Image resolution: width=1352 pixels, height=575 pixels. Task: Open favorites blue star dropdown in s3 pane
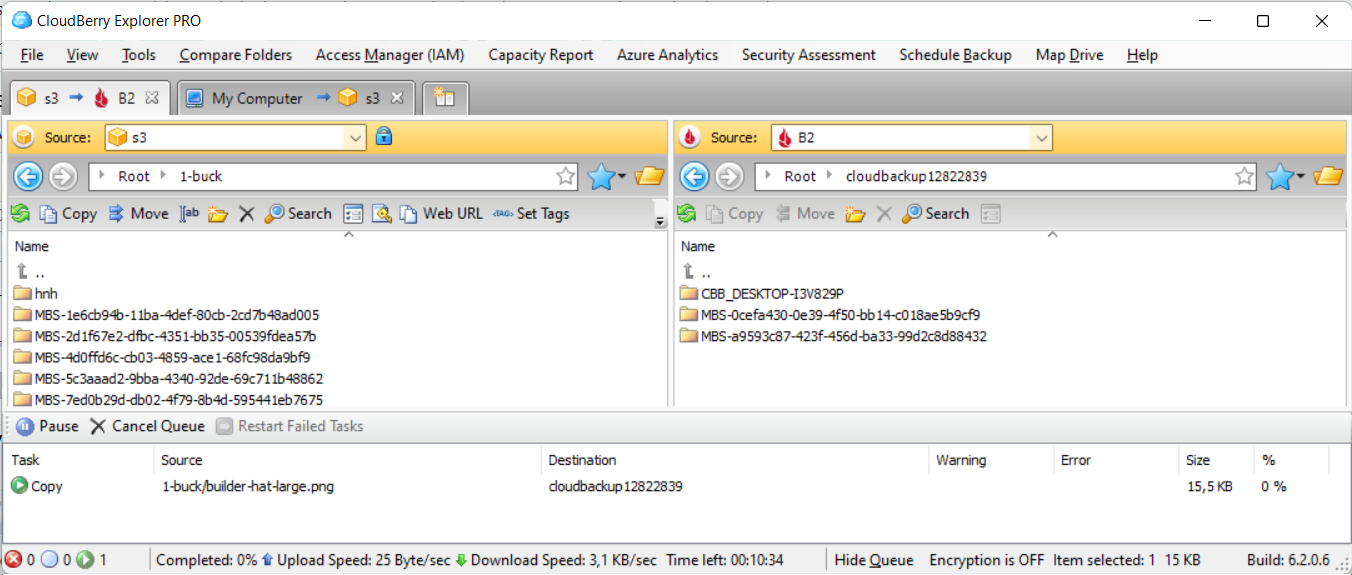tap(607, 176)
